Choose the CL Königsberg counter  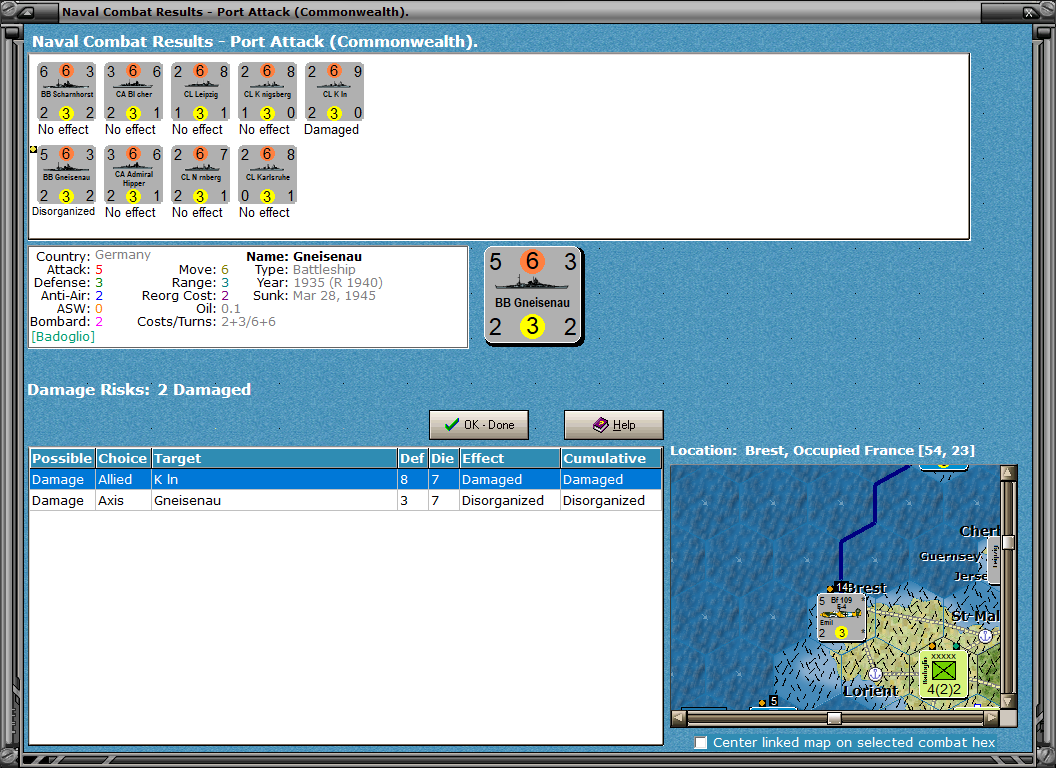(267, 92)
